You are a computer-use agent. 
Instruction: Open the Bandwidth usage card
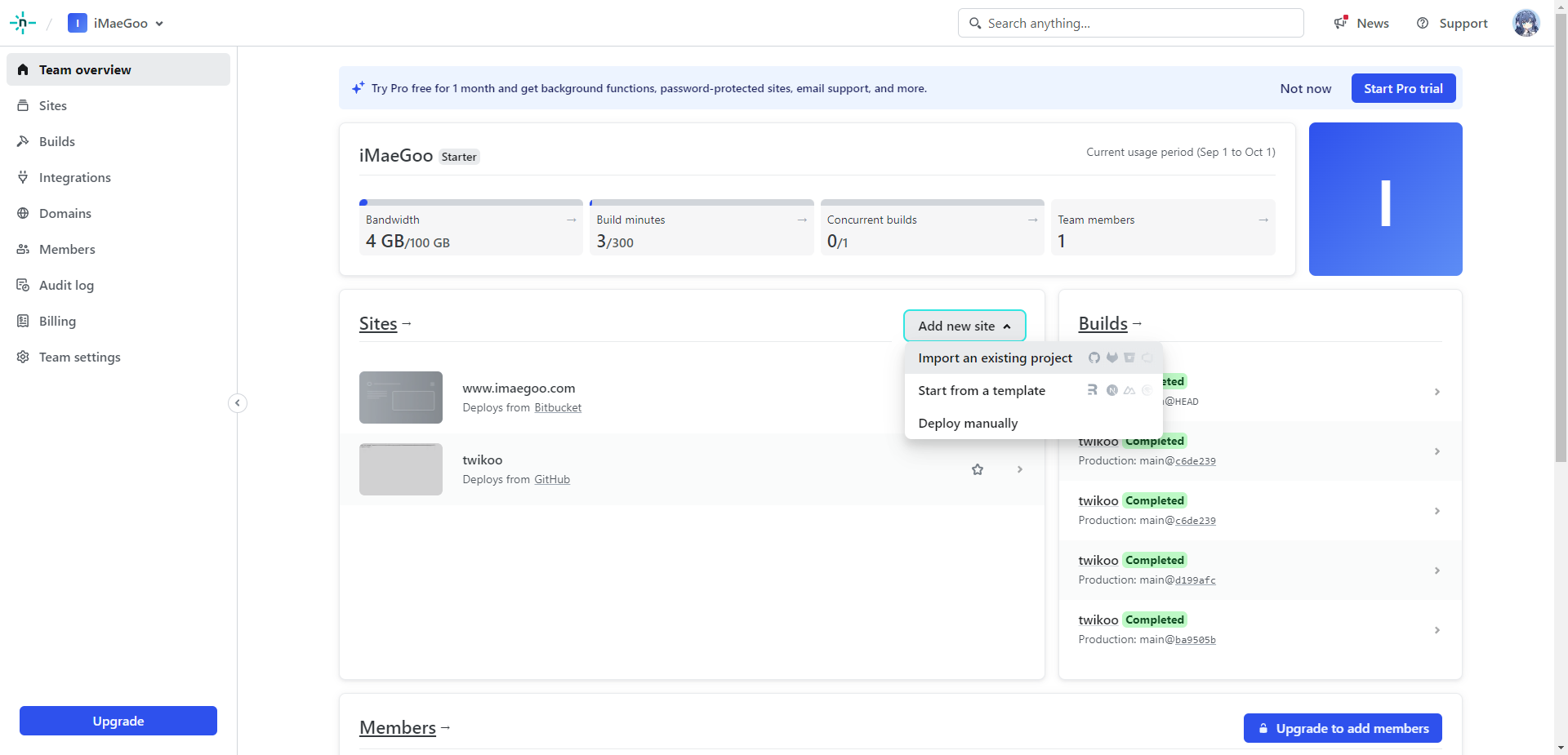(470, 229)
